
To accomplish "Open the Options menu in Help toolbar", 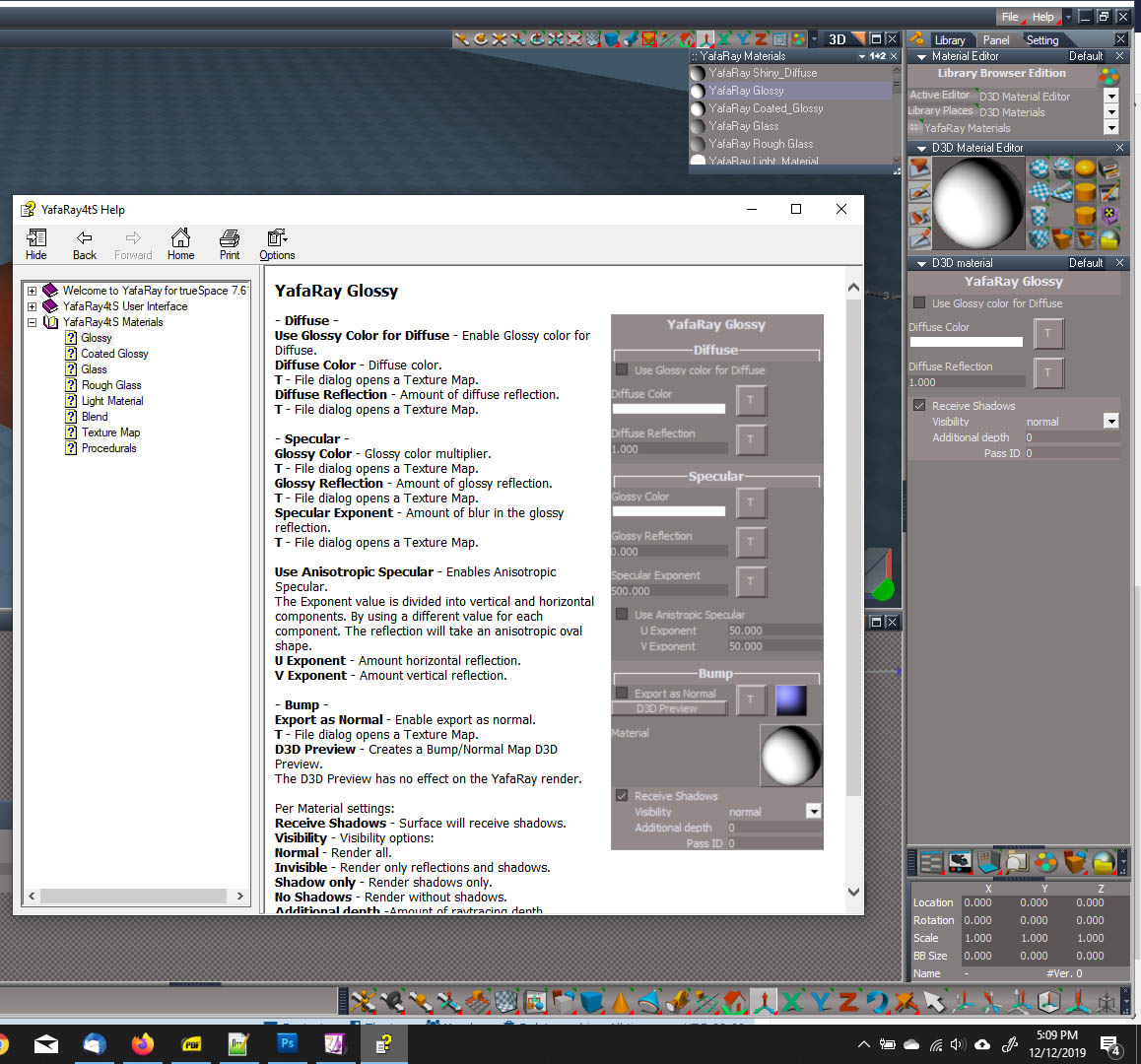I will [277, 244].
